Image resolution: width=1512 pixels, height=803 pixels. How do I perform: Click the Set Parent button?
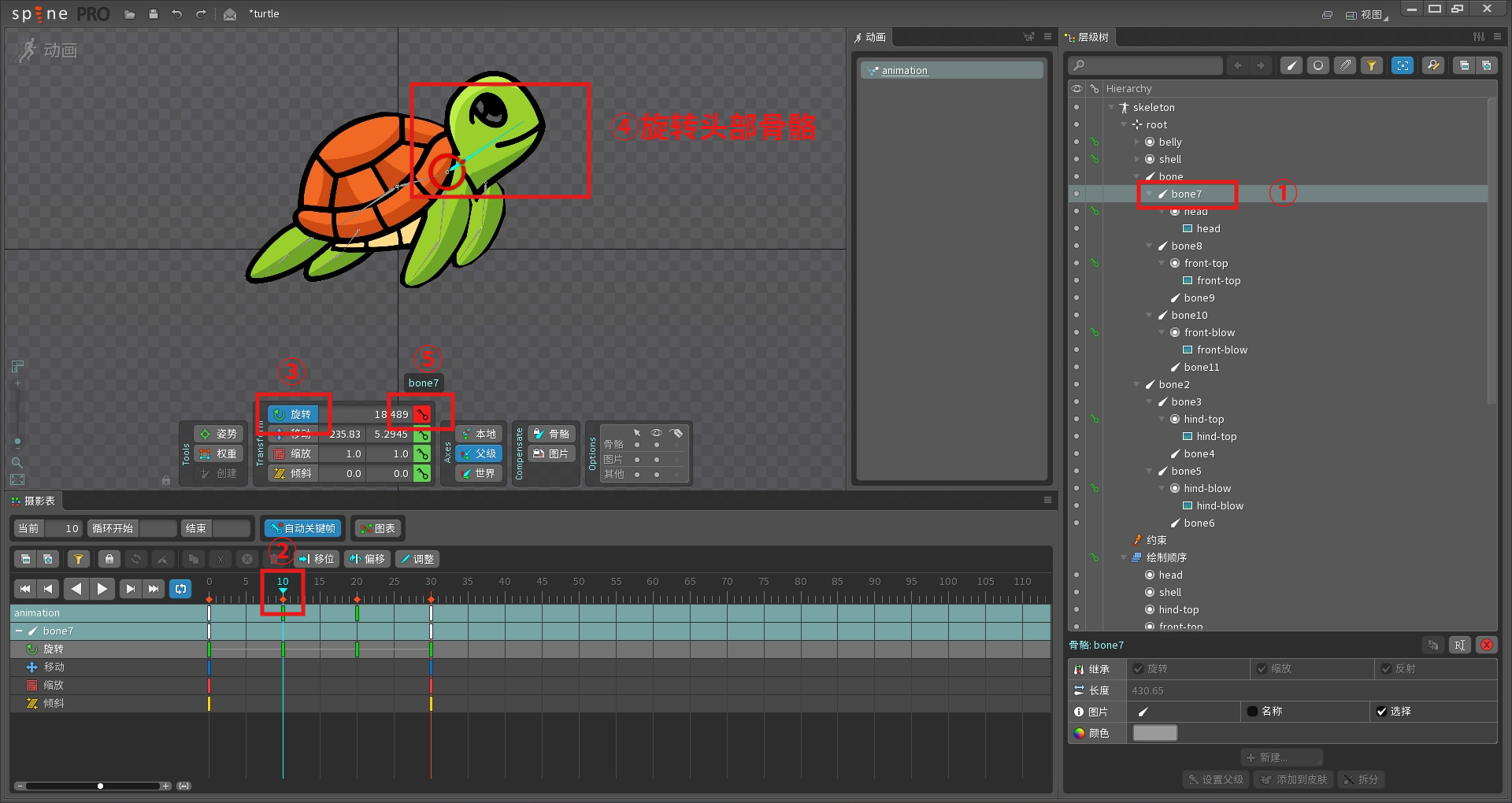[x=1215, y=779]
